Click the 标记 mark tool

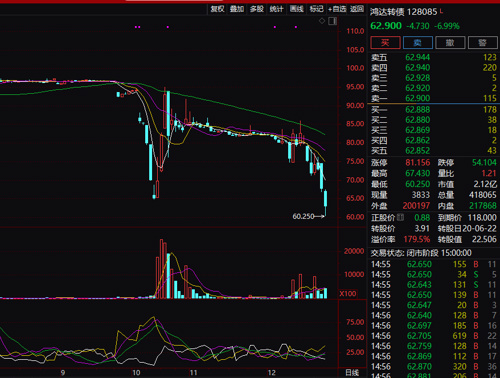tap(316, 9)
